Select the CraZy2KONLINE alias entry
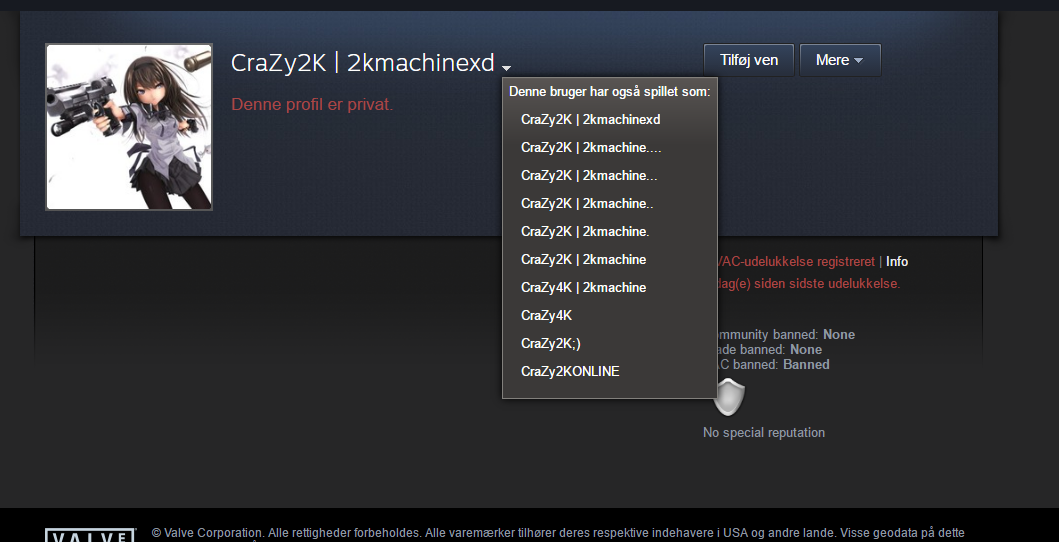The width and height of the screenshot is (1059, 542). pyautogui.click(x=570, y=371)
